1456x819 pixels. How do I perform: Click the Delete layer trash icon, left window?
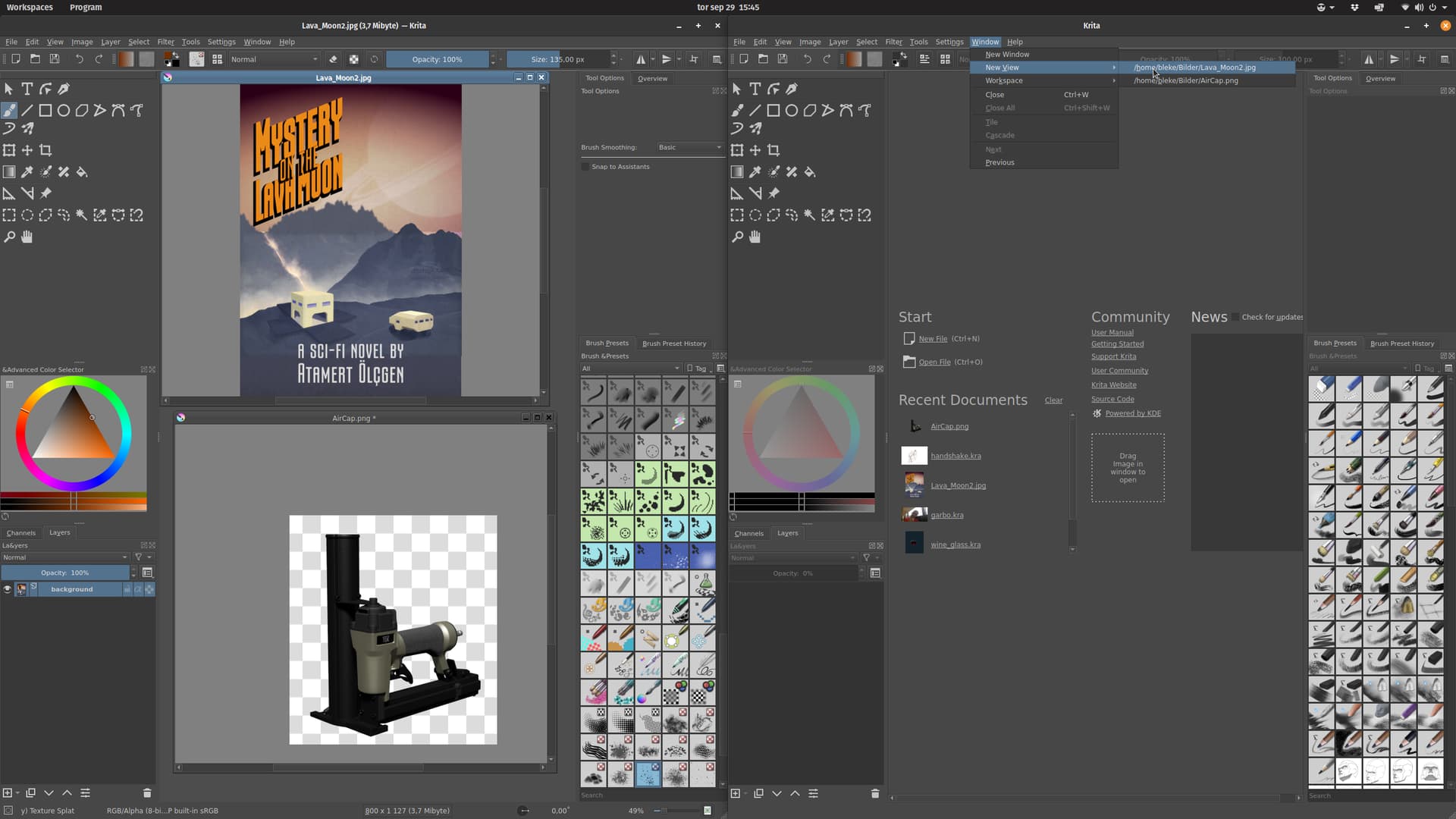[147, 793]
